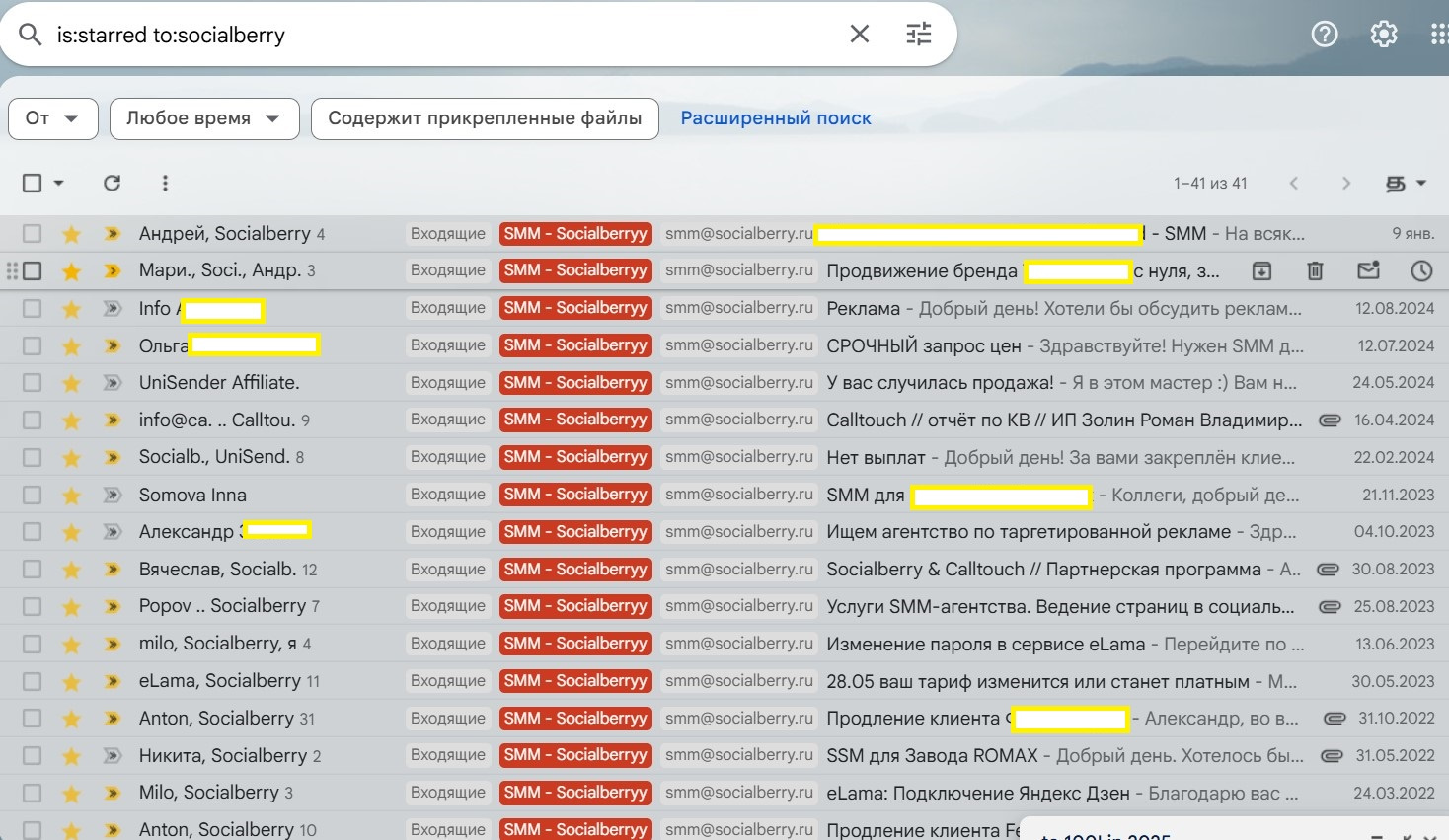Toggle Содержит прикрепленные файлы filter chip
Screen dimensions: 1449x840
click(485, 118)
